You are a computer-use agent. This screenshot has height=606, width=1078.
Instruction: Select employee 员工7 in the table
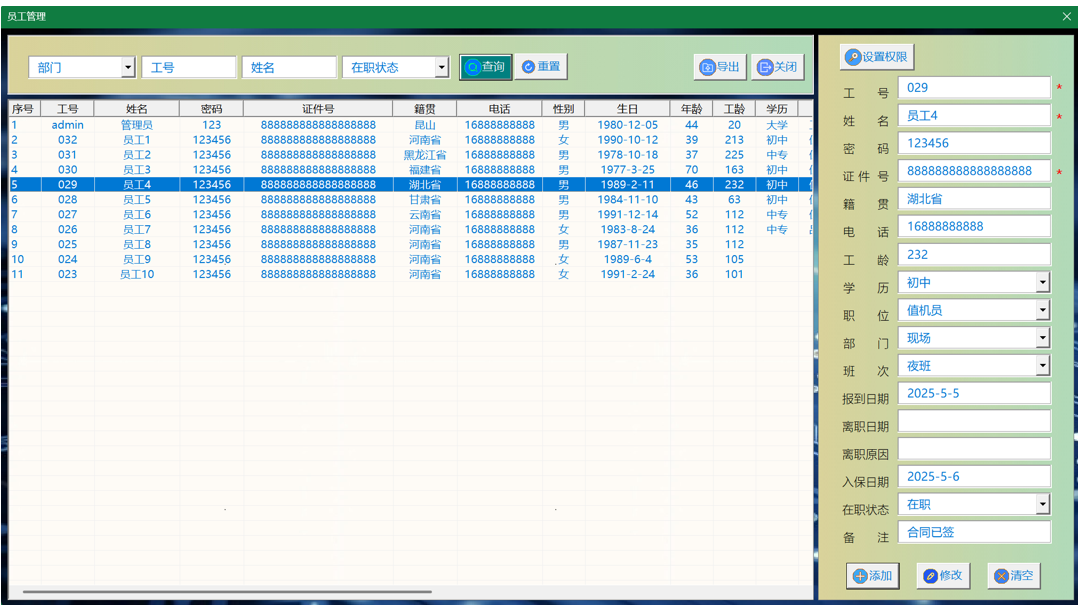tap(410, 229)
